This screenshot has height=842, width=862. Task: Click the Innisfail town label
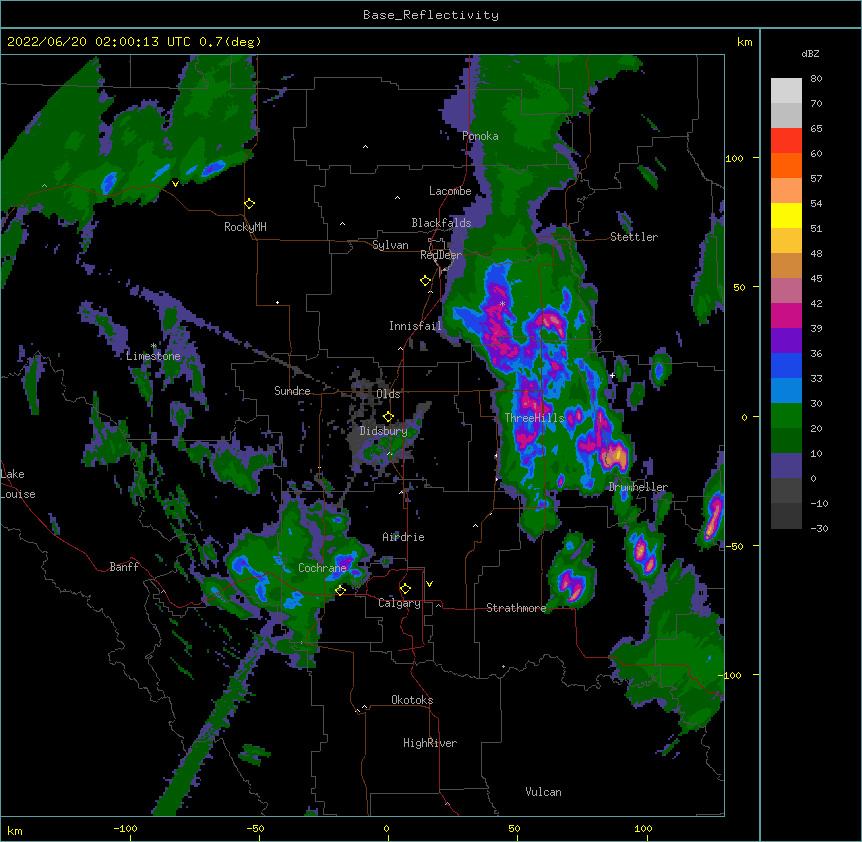click(415, 326)
